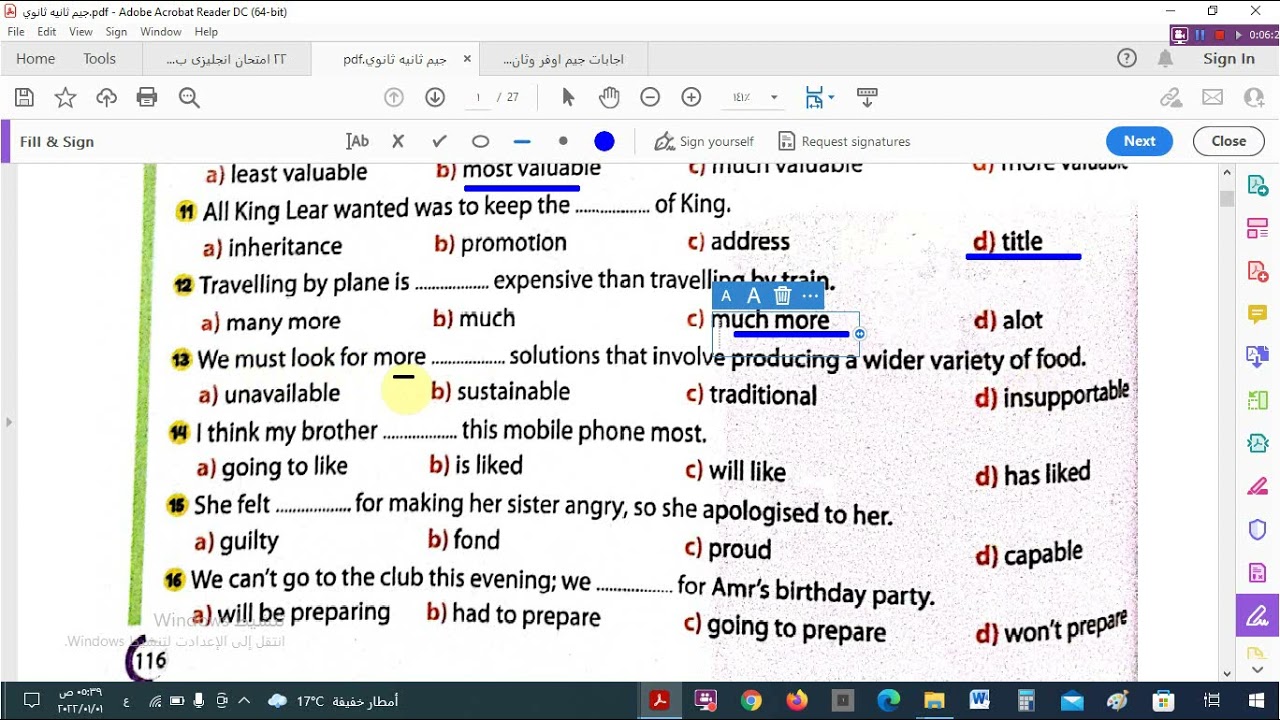Image resolution: width=1280 pixels, height=720 pixels.
Task: Select the checkmark tool
Action: (439, 141)
